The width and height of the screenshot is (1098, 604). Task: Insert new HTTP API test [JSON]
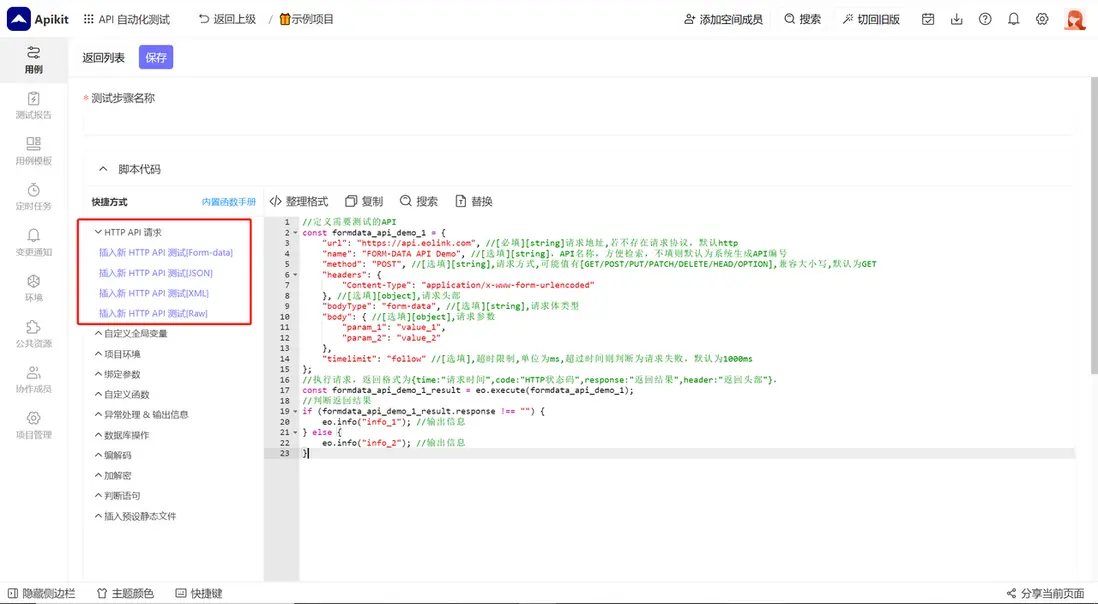click(155, 273)
